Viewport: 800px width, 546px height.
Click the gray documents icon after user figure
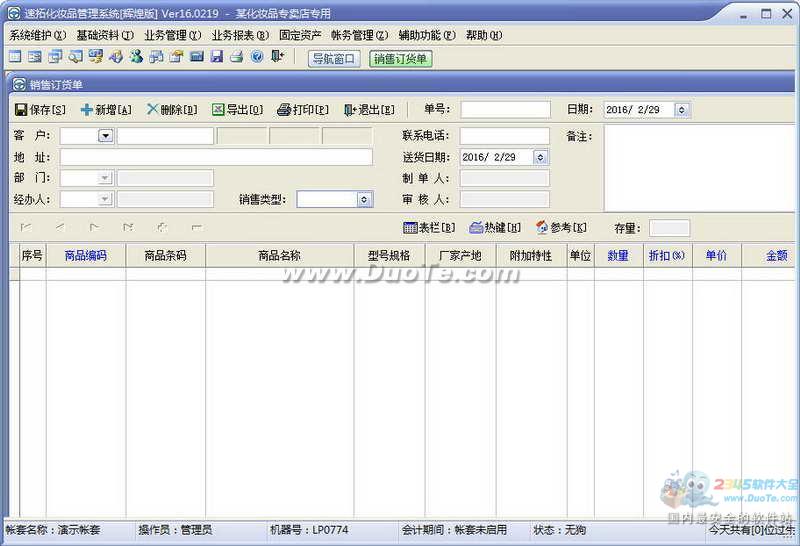tap(156, 57)
